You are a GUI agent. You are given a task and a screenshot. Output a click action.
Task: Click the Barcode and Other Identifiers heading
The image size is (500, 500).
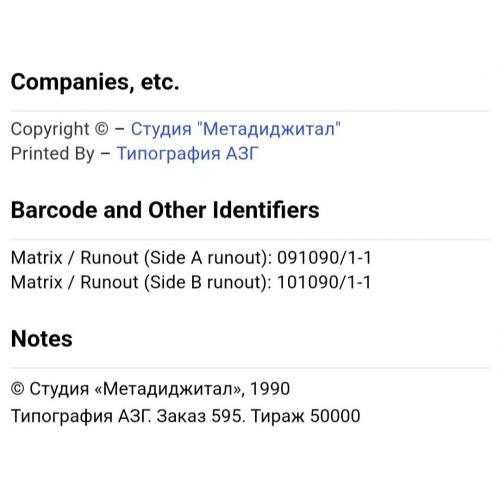point(165,210)
